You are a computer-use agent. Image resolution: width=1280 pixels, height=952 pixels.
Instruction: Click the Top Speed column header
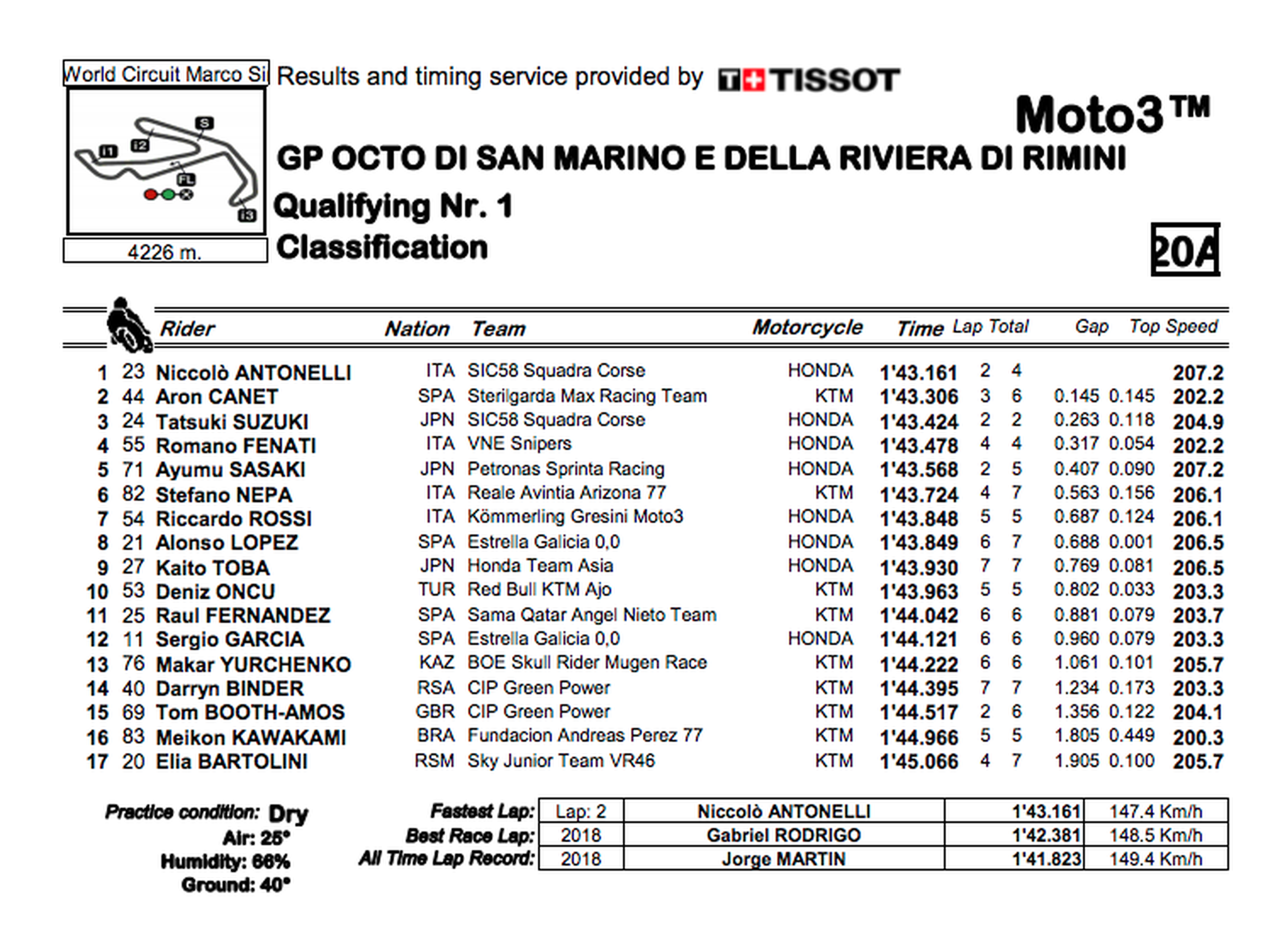pos(1173,327)
